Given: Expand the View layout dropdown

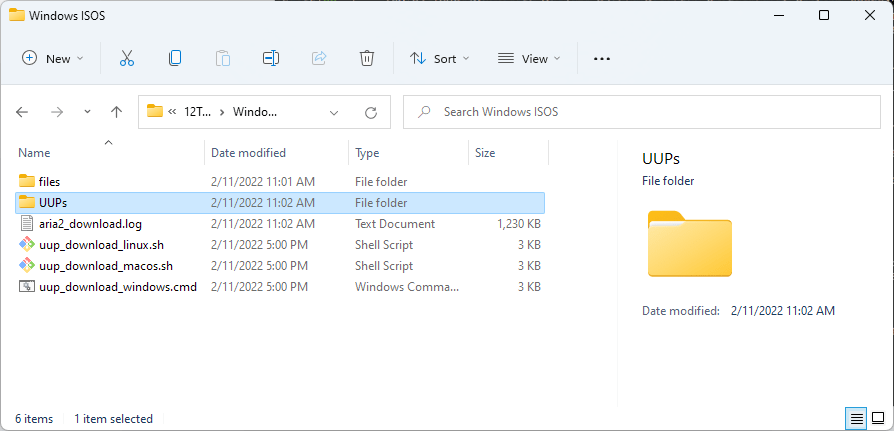Looking at the screenshot, I should pyautogui.click(x=530, y=59).
